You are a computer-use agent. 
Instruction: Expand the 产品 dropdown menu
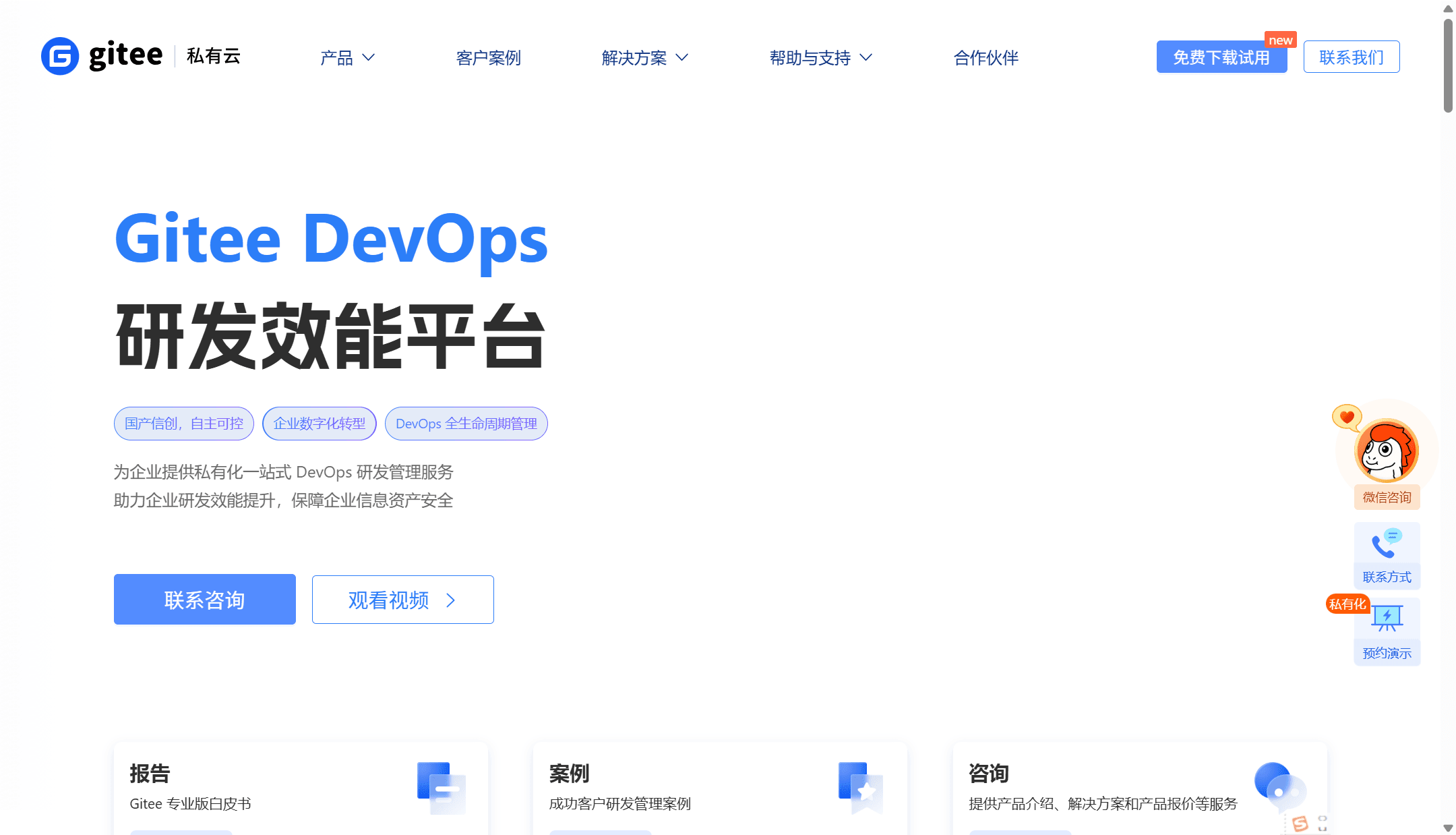347,57
